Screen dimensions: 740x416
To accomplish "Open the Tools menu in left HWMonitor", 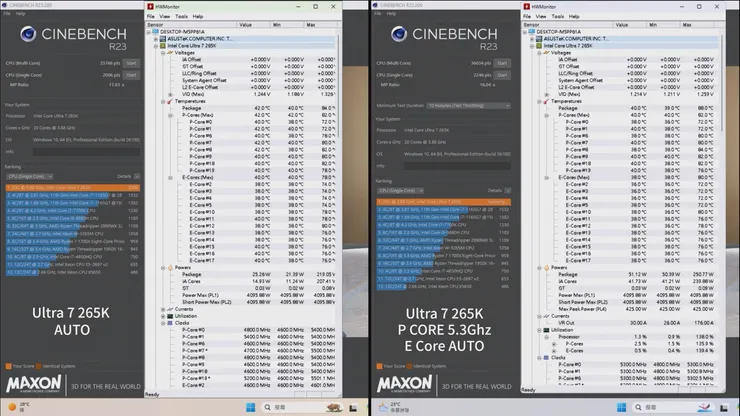I will [181, 17].
